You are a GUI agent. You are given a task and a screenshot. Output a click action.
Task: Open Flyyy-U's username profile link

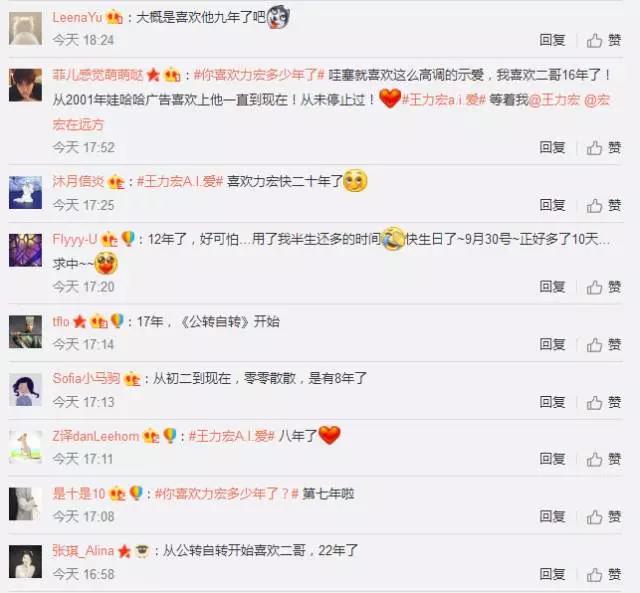75,239
